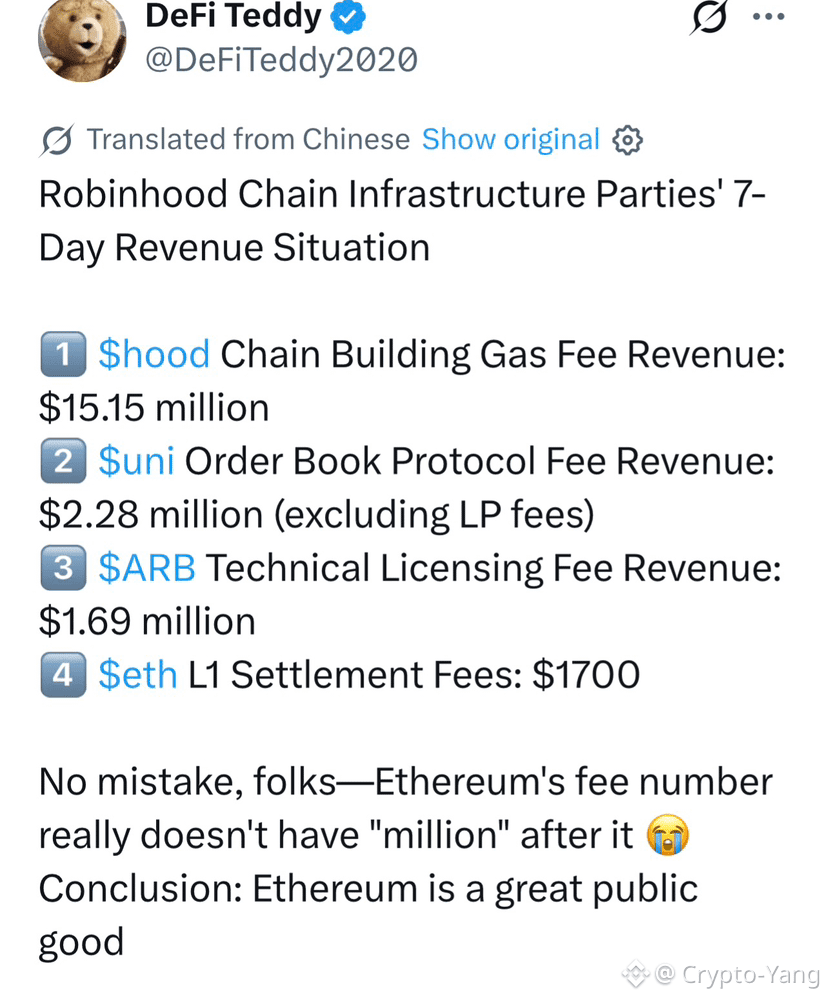Click the number 1 keycap emoji
The image size is (828, 999).
coord(63,354)
